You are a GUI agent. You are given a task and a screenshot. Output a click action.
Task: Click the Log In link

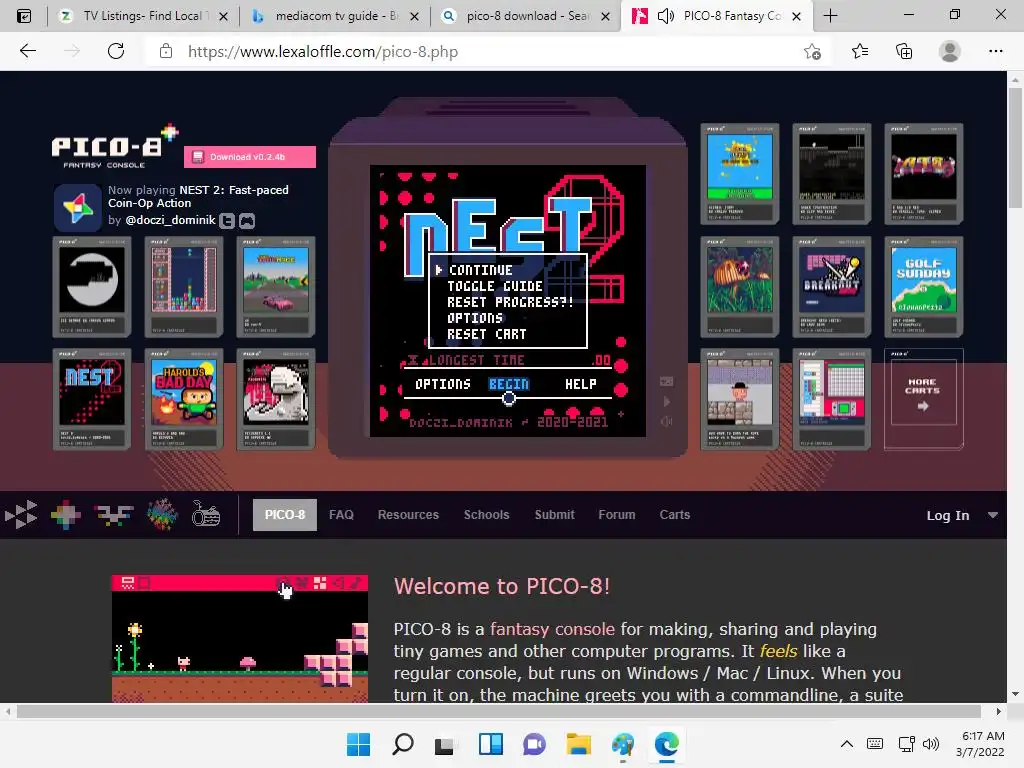pyautogui.click(x=948, y=515)
